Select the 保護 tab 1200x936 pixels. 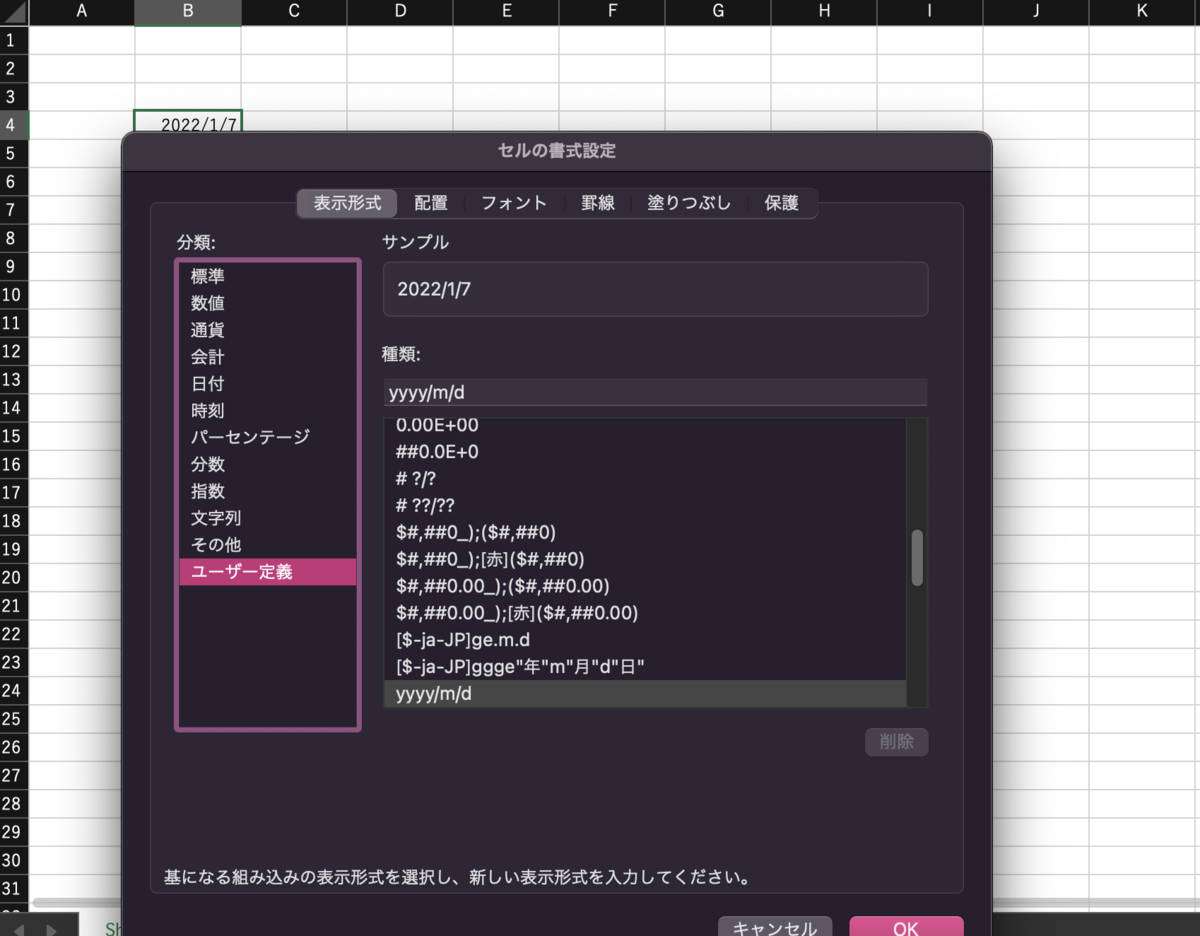point(782,203)
